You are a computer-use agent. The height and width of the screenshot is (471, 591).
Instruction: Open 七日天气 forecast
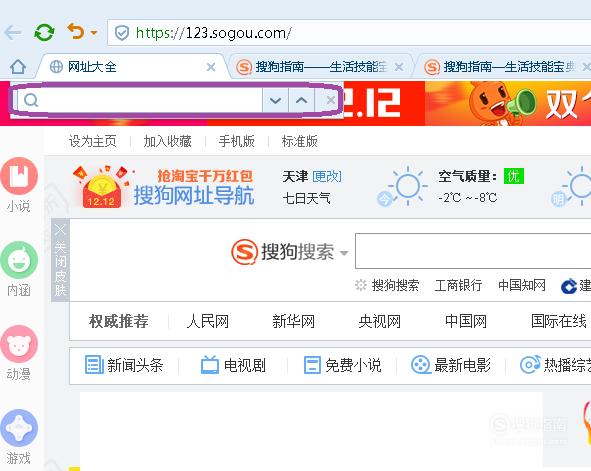(306, 198)
